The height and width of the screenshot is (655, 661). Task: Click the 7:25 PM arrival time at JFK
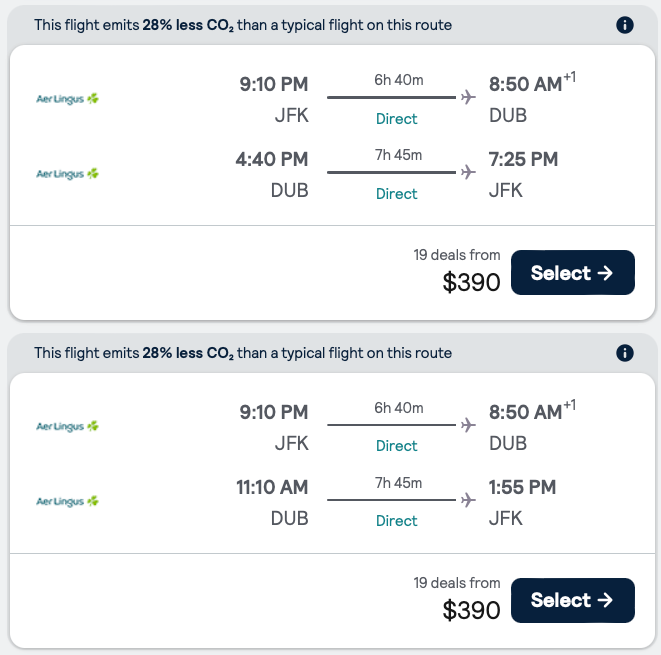(523, 159)
